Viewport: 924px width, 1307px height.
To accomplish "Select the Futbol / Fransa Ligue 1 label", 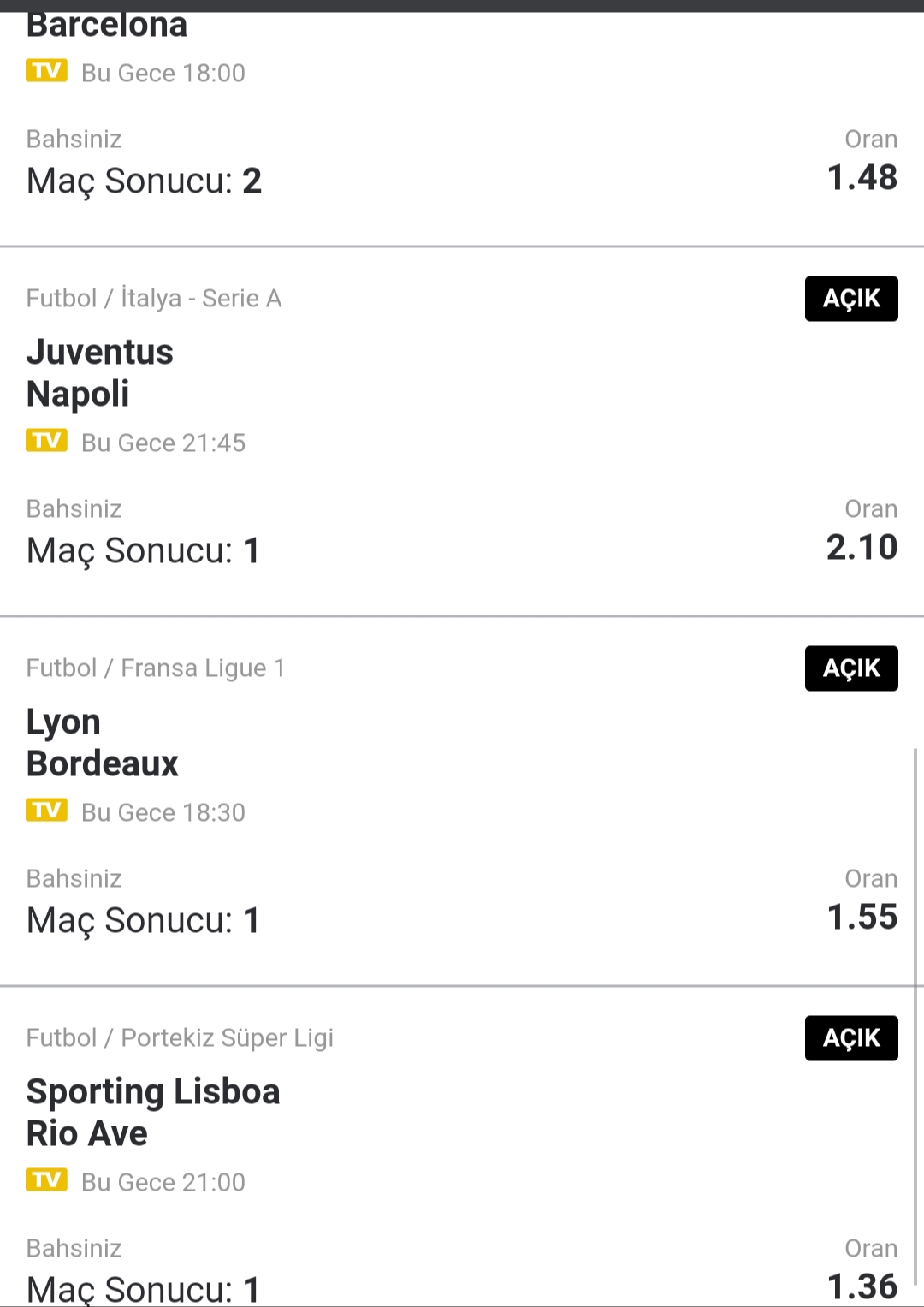I will [x=156, y=668].
